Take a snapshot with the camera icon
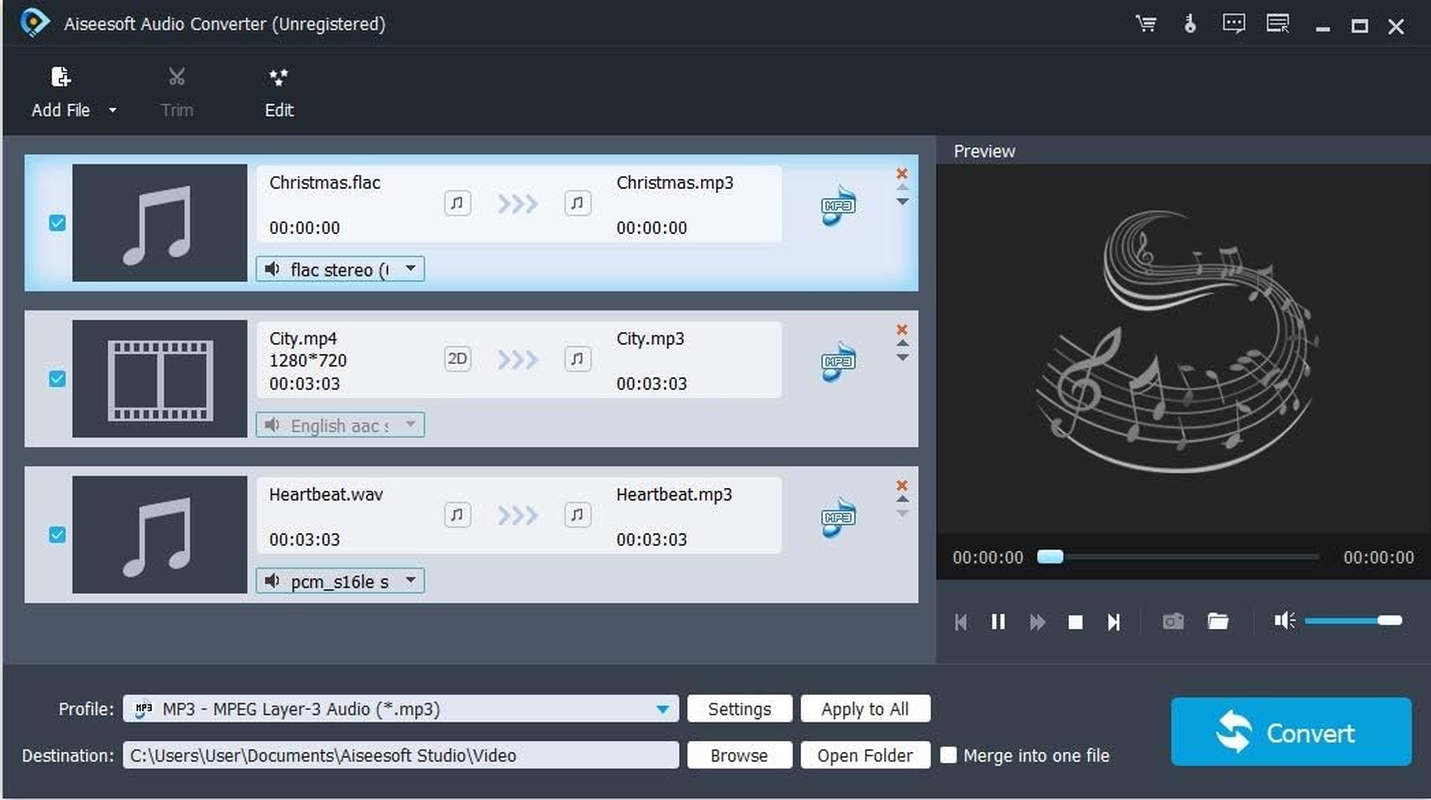1431x800 pixels. pos(1172,621)
